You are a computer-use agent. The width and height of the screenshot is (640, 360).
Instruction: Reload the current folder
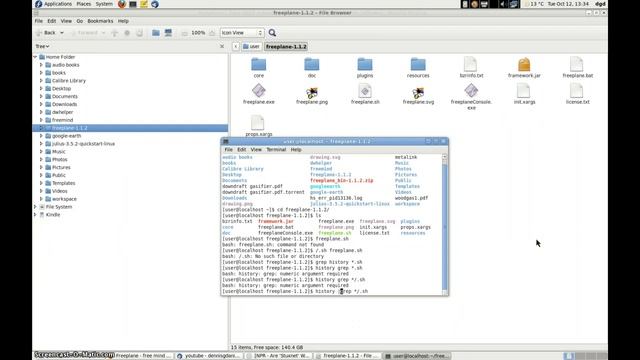pos(140,33)
